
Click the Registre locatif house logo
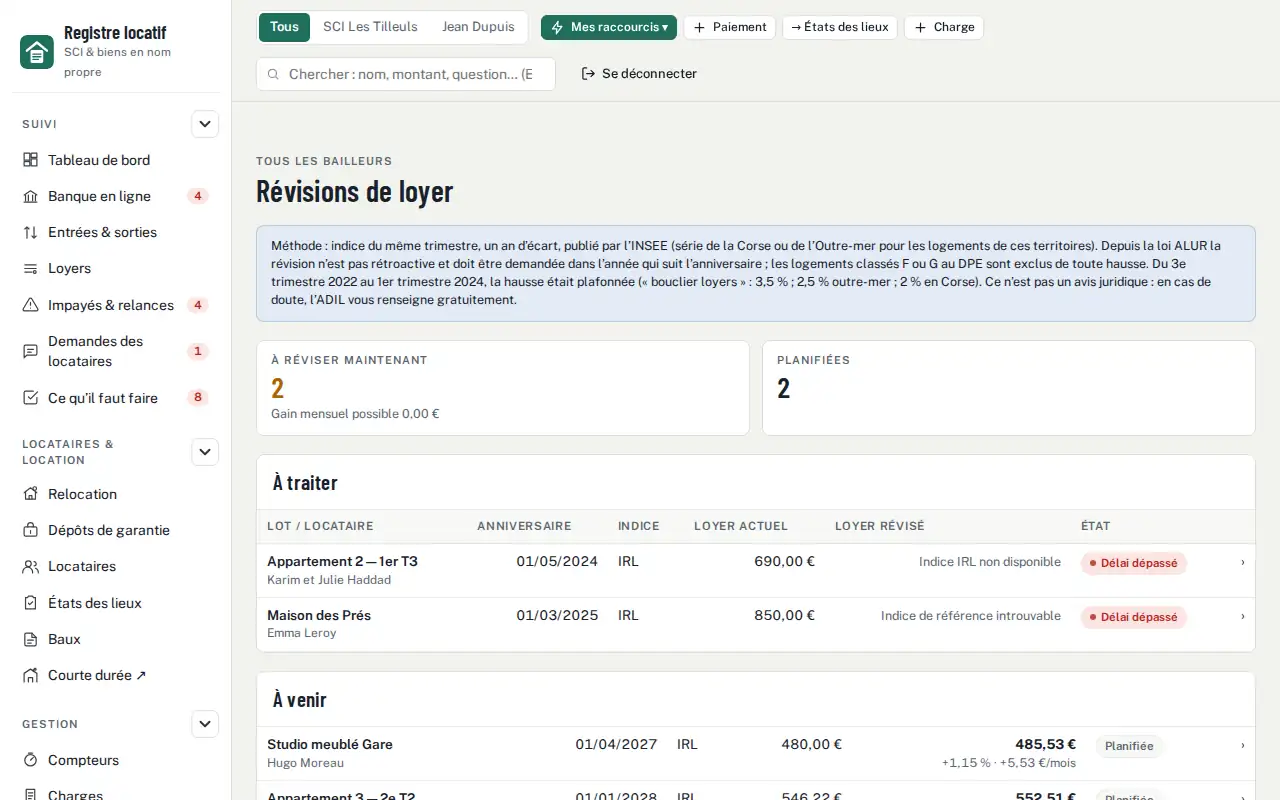point(37,52)
